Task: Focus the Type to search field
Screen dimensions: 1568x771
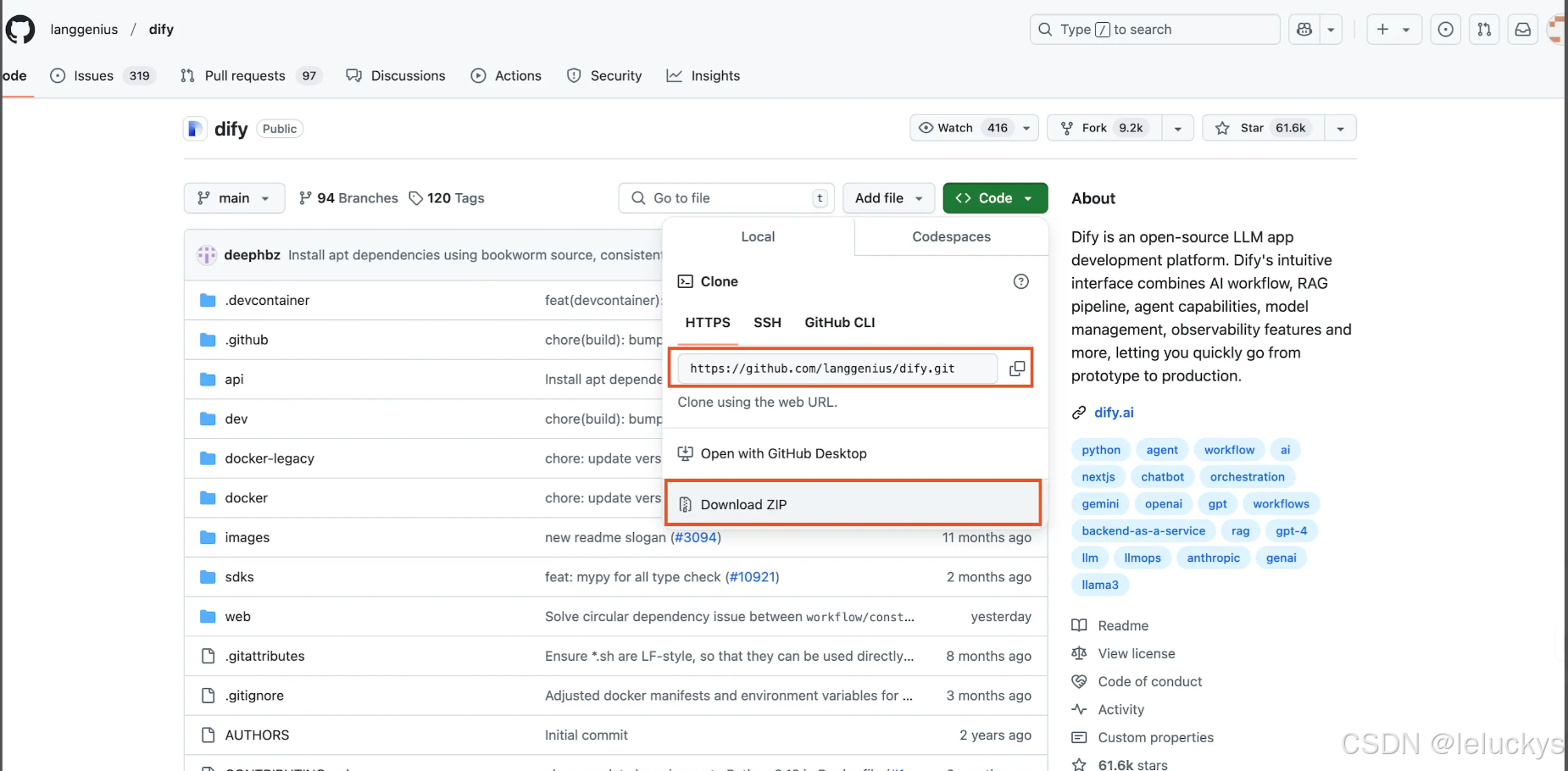Action: coord(1155,30)
